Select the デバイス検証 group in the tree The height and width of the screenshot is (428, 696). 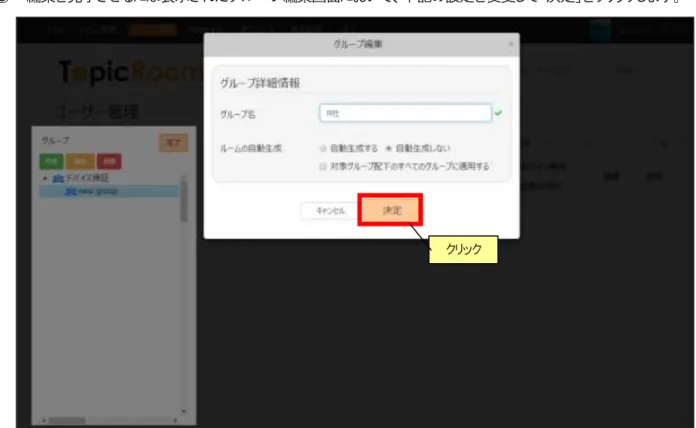(87, 178)
